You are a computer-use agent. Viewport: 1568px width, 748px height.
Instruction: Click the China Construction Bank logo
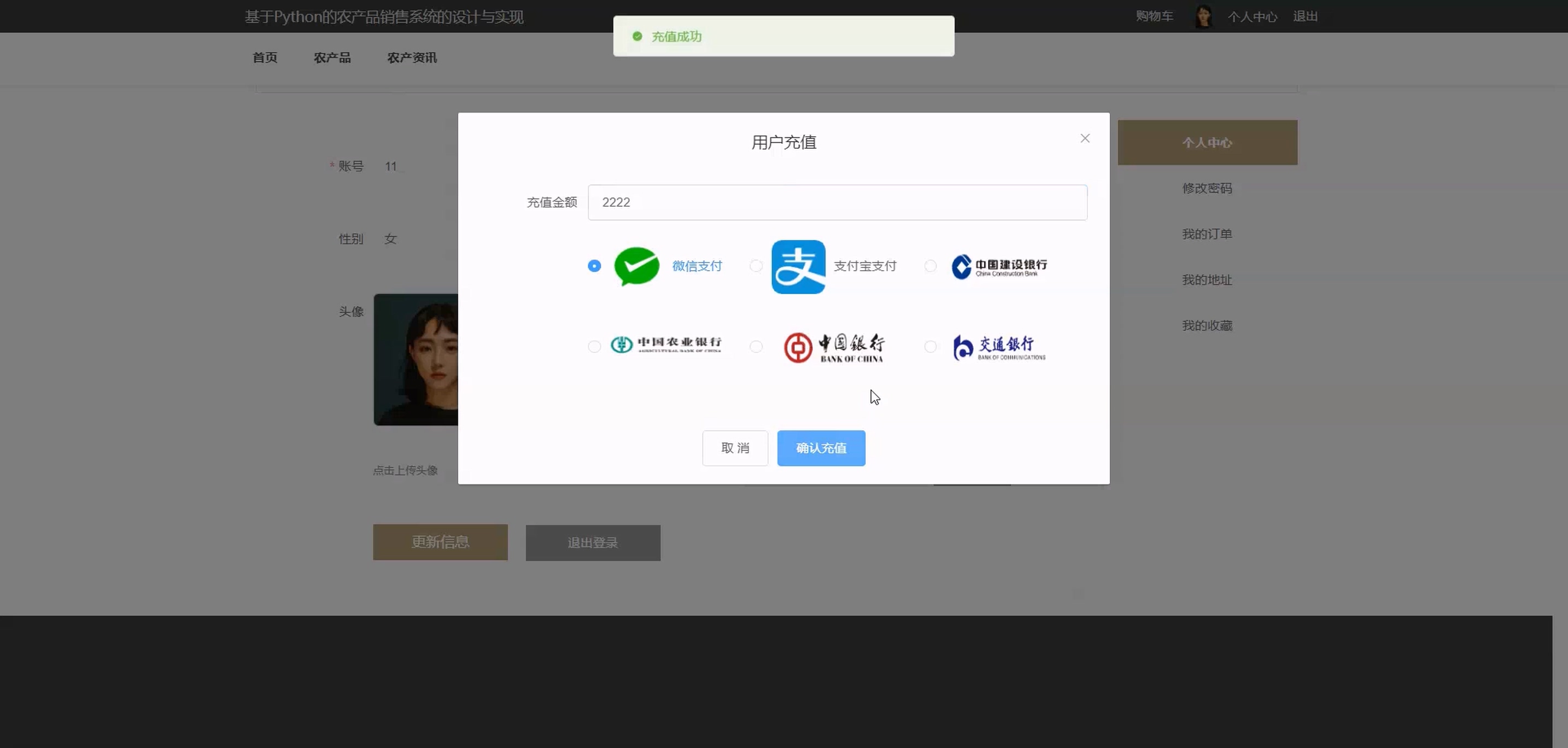click(x=999, y=267)
